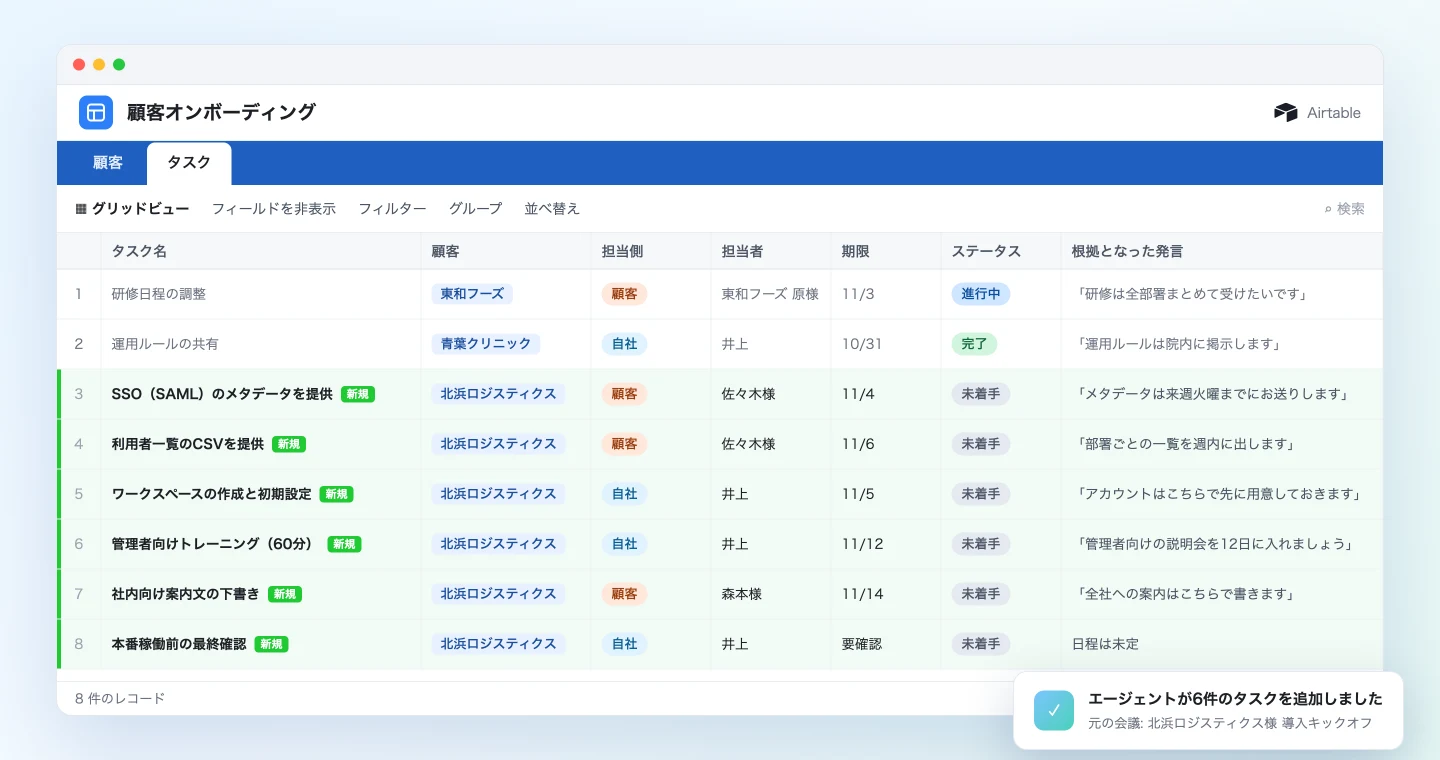
Task: Click the search magnifier icon
Action: (1328, 209)
